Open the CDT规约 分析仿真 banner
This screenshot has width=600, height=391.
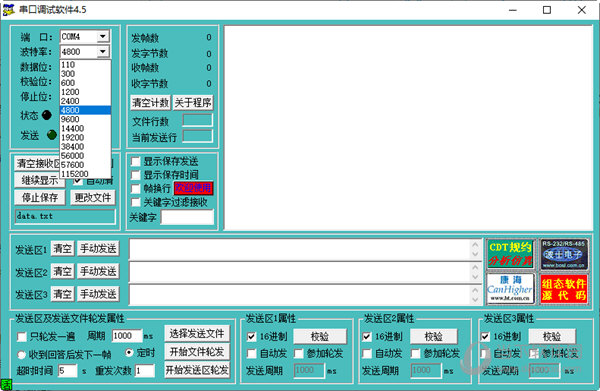point(510,254)
